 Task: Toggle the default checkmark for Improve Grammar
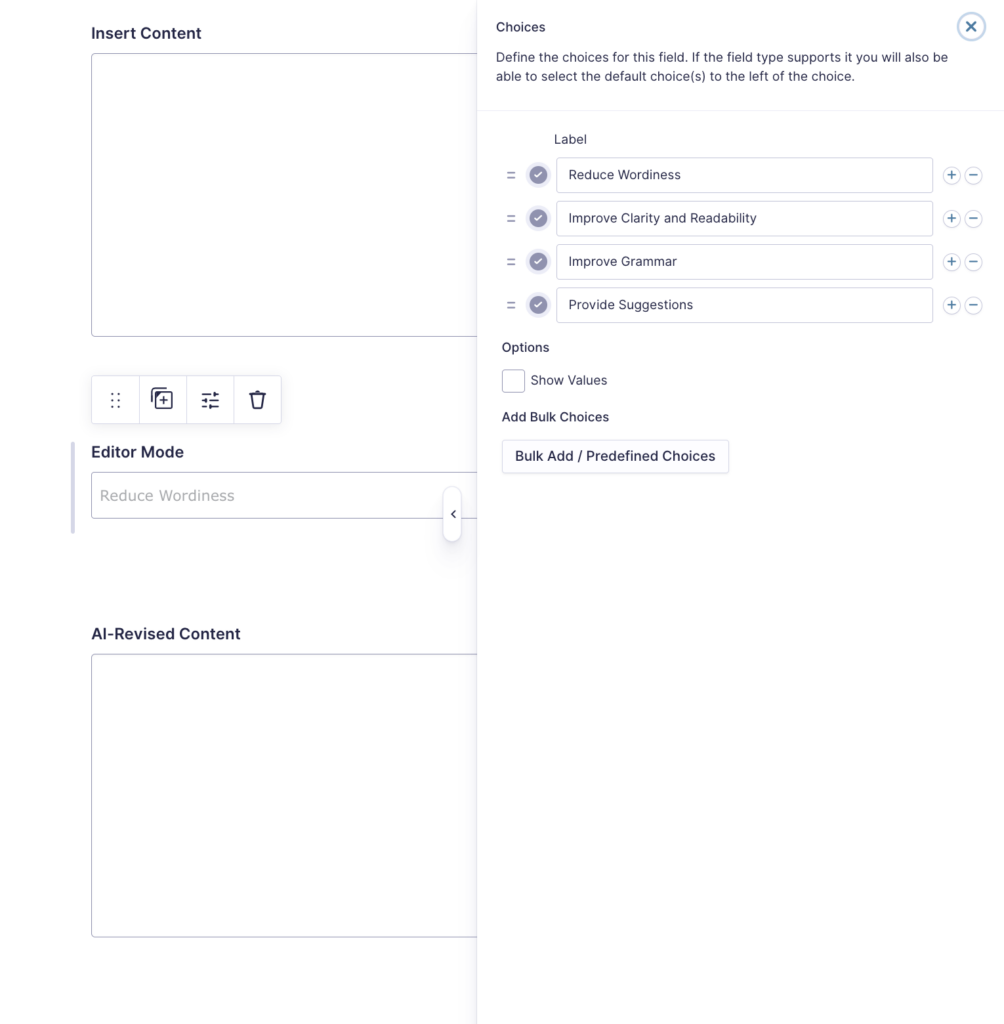[538, 261]
